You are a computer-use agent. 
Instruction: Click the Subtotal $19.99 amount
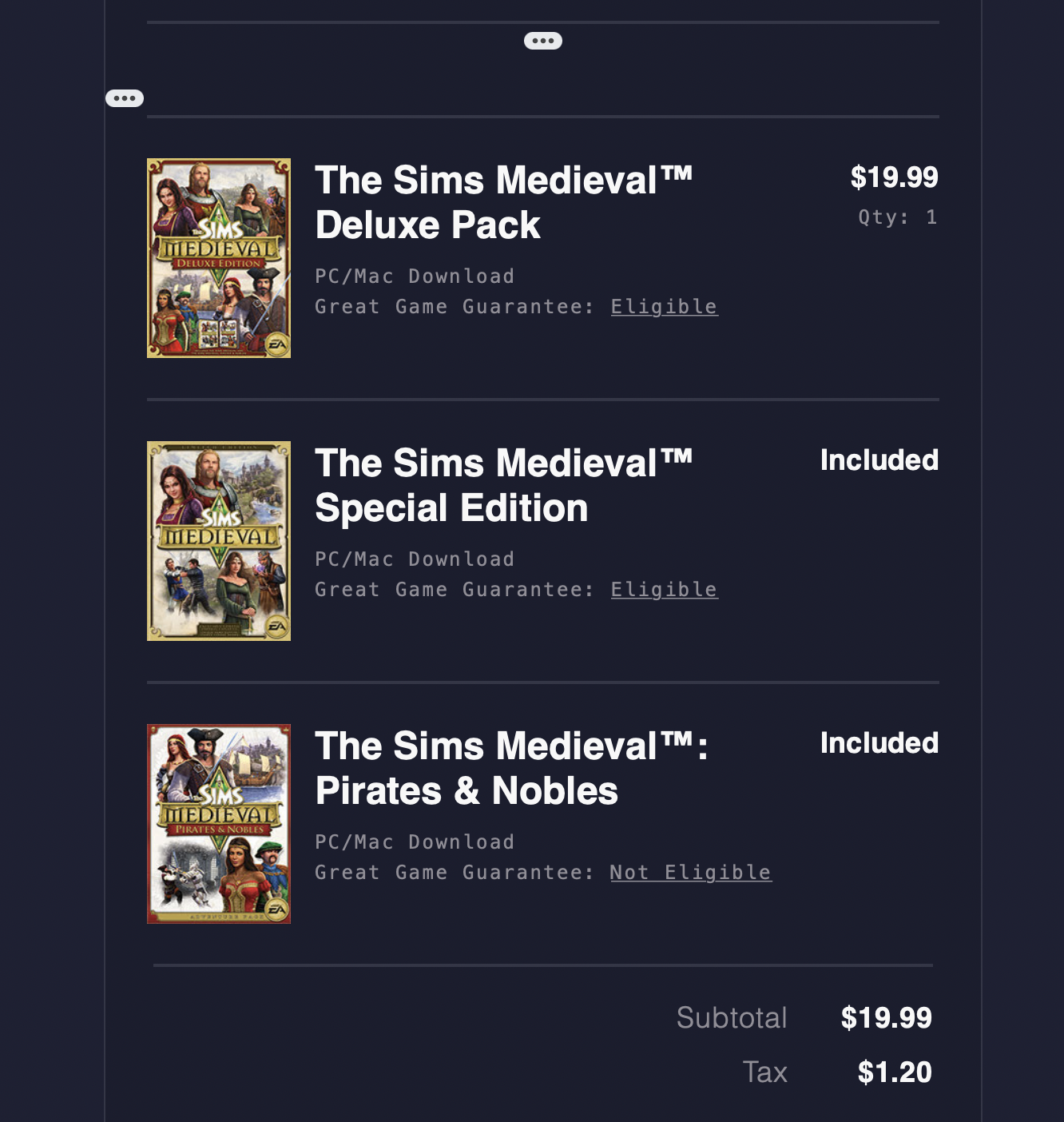click(x=886, y=1018)
